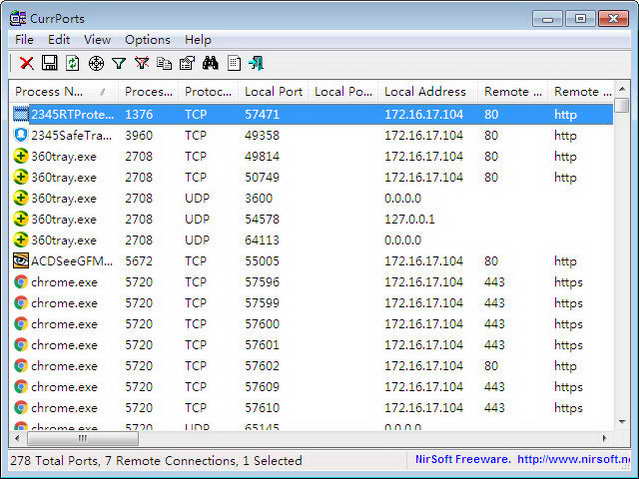639x479 pixels.
Task: Click the process ID 3960 cell
Action: coord(139,135)
